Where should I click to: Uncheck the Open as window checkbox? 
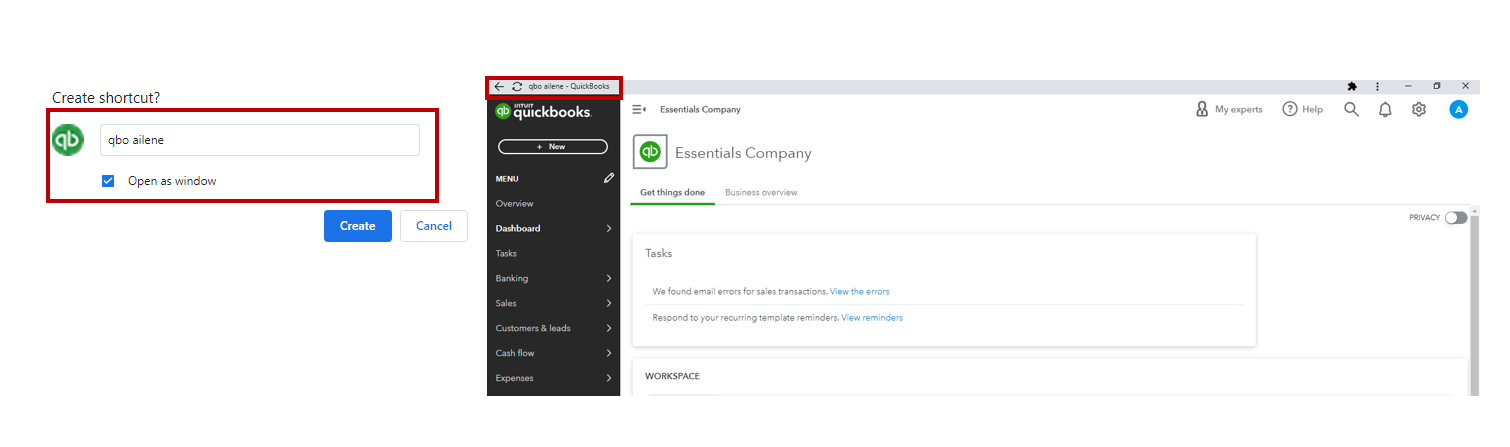click(108, 181)
